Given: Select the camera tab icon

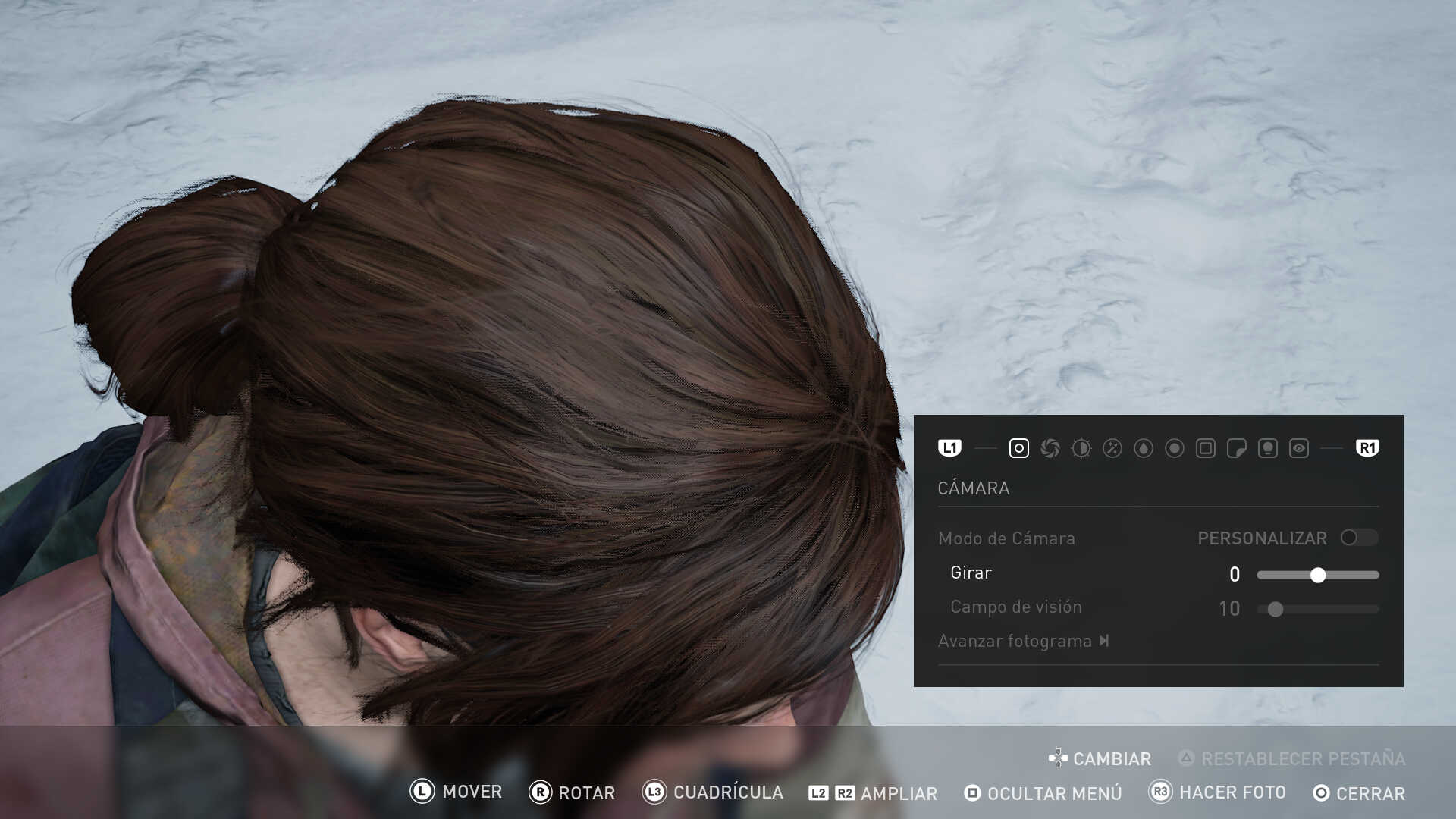Looking at the screenshot, I should tap(1019, 448).
